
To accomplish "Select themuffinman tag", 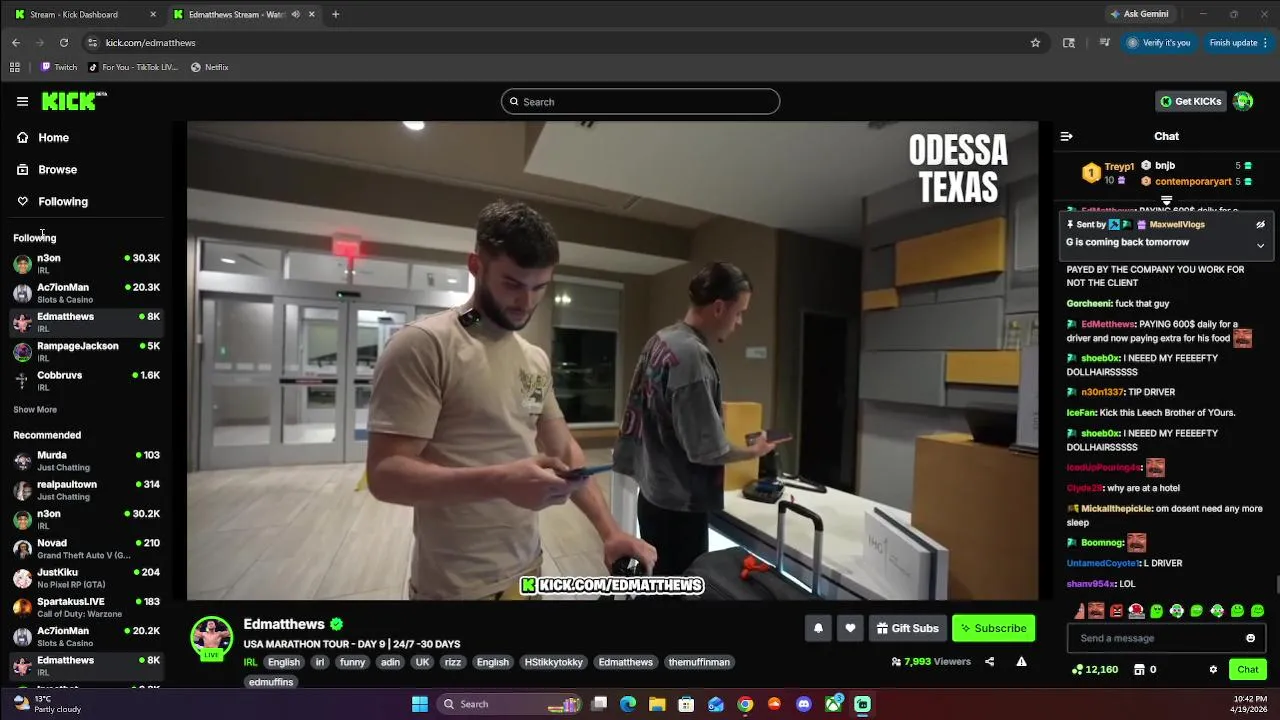I will (699, 662).
